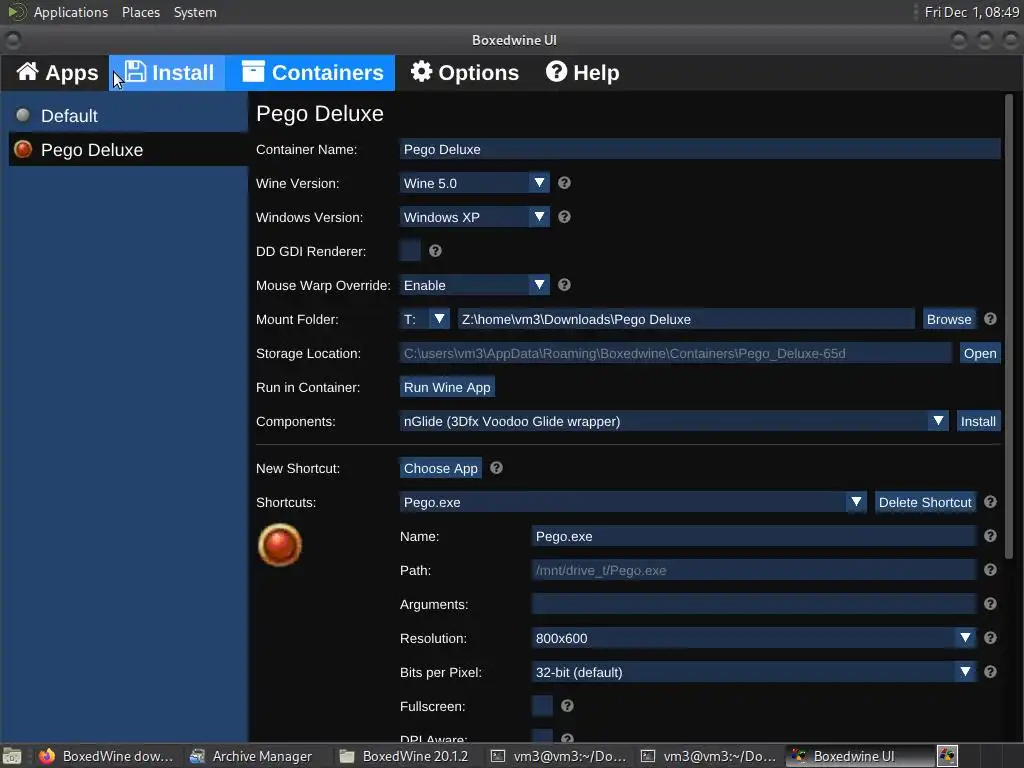This screenshot has height=768, width=1024.
Task: Click the clock showing Fri Dec 1
Action: tap(971, 12)
